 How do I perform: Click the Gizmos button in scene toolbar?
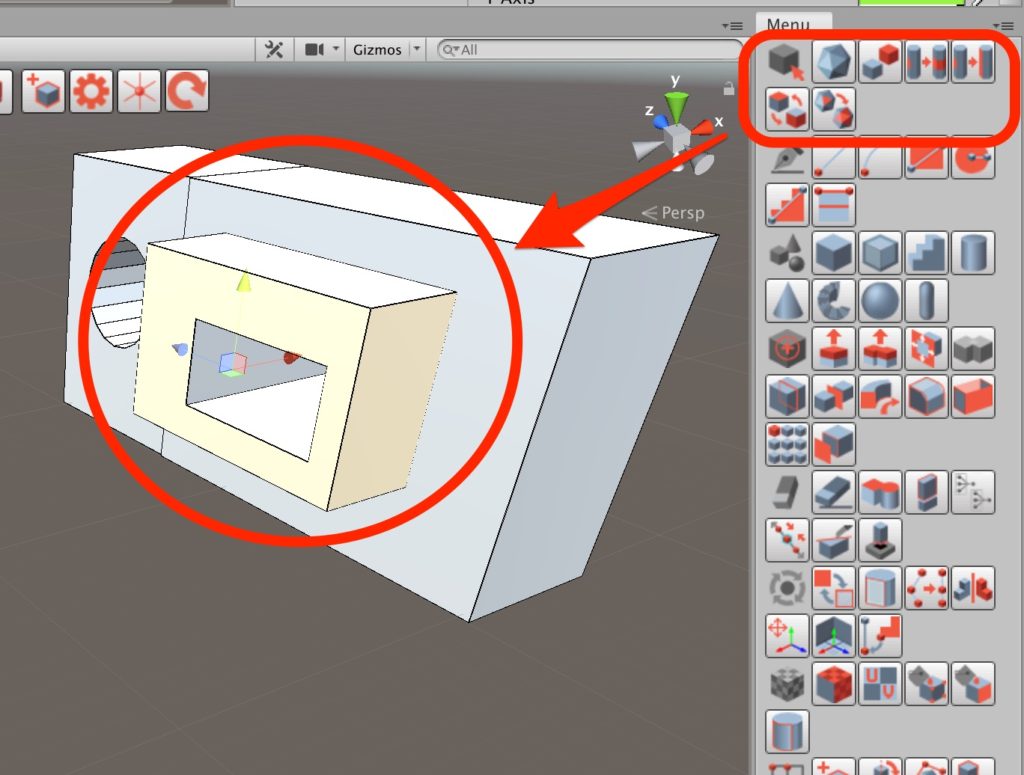point(377,50)
